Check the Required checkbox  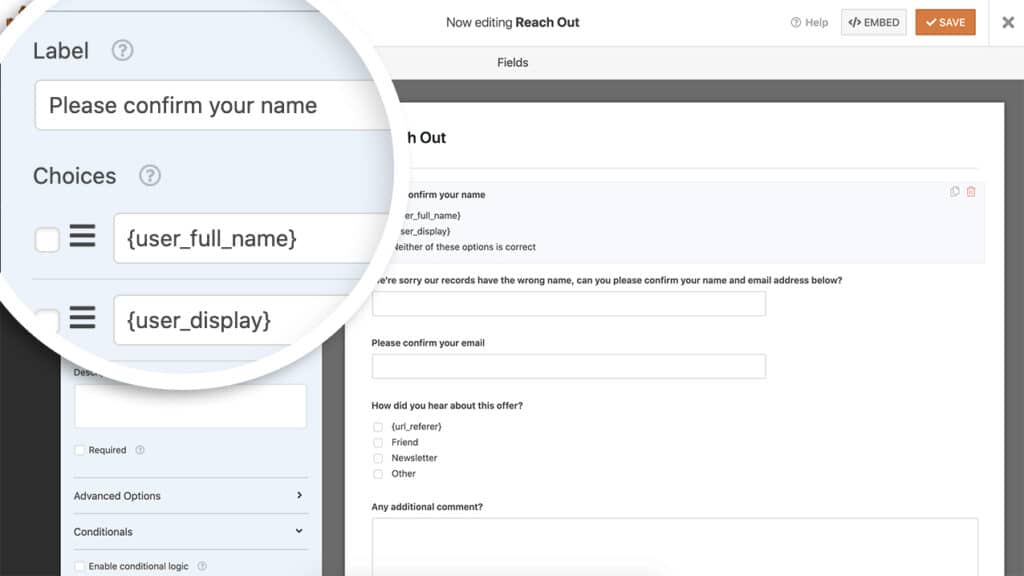[x=80, y=450]
